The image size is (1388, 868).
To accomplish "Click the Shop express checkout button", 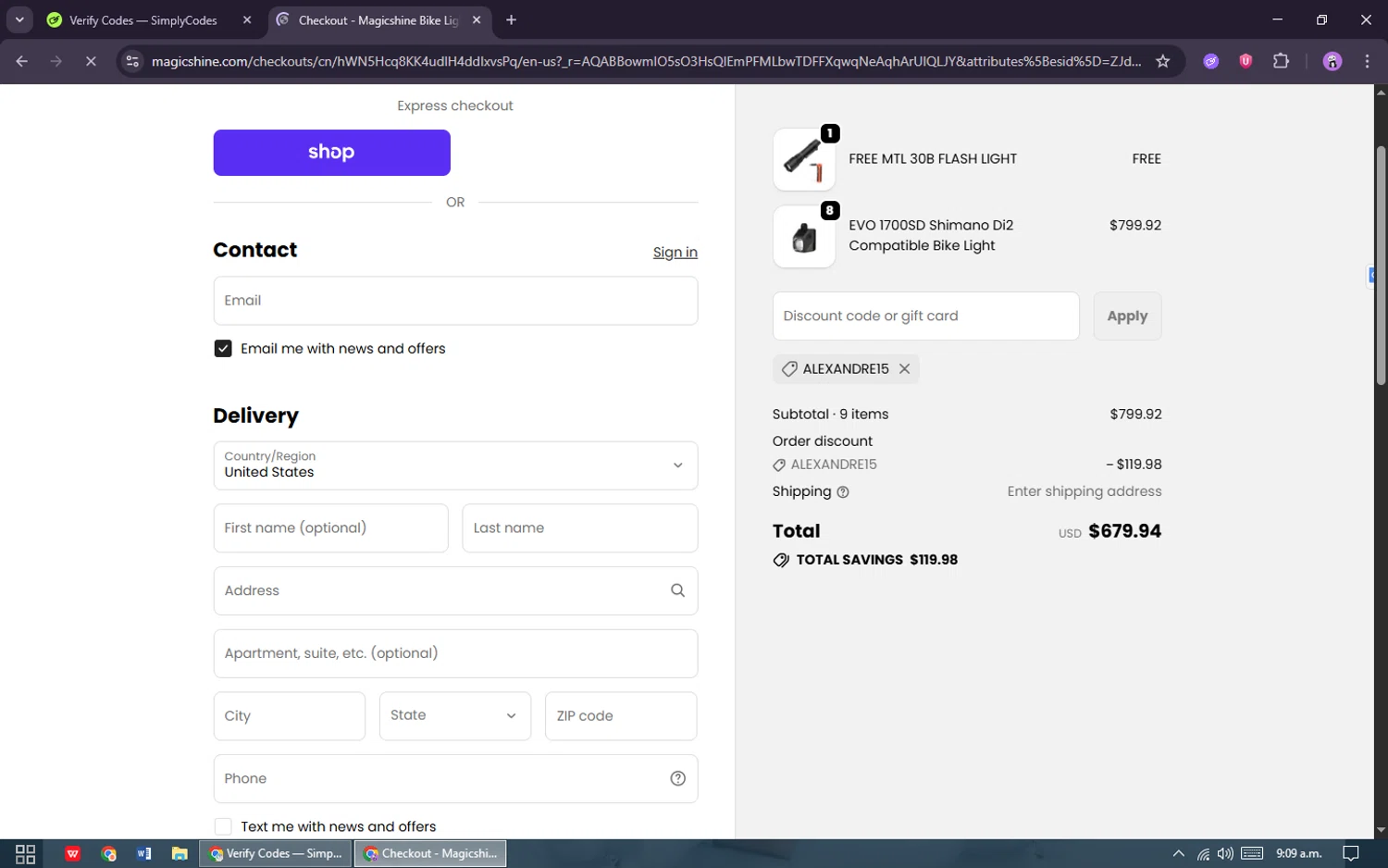I will click(331, 153).
